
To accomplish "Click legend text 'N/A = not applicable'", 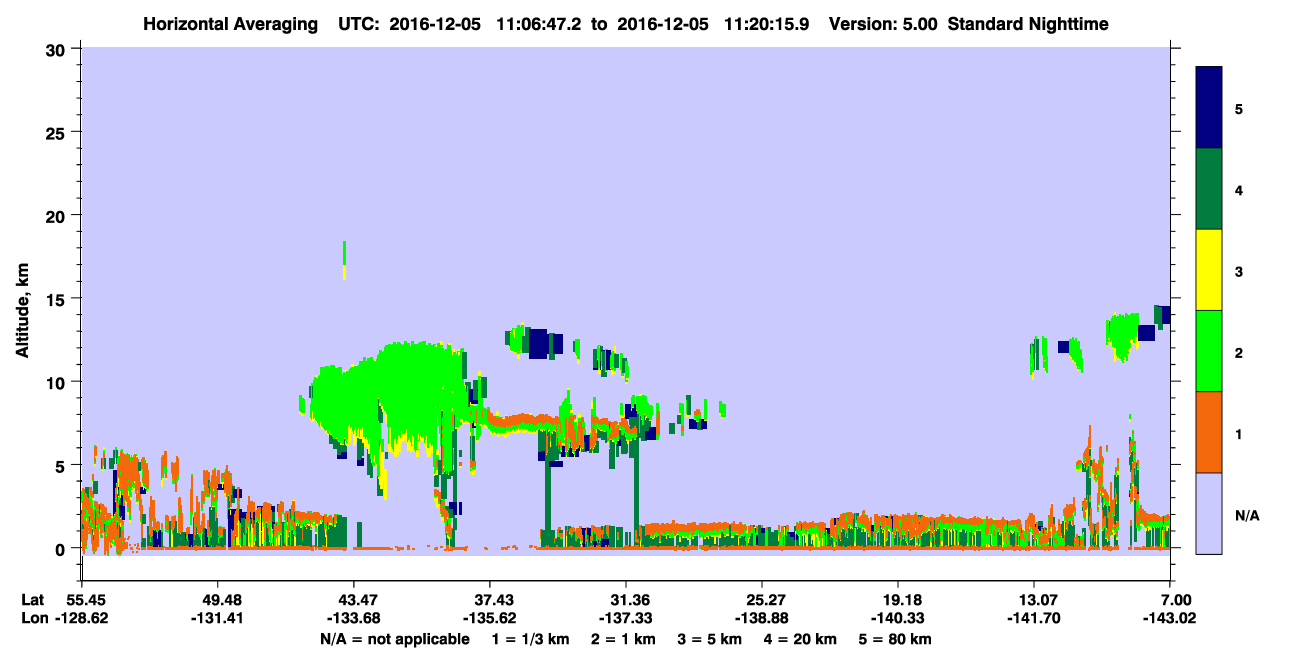I will [395, 639].
